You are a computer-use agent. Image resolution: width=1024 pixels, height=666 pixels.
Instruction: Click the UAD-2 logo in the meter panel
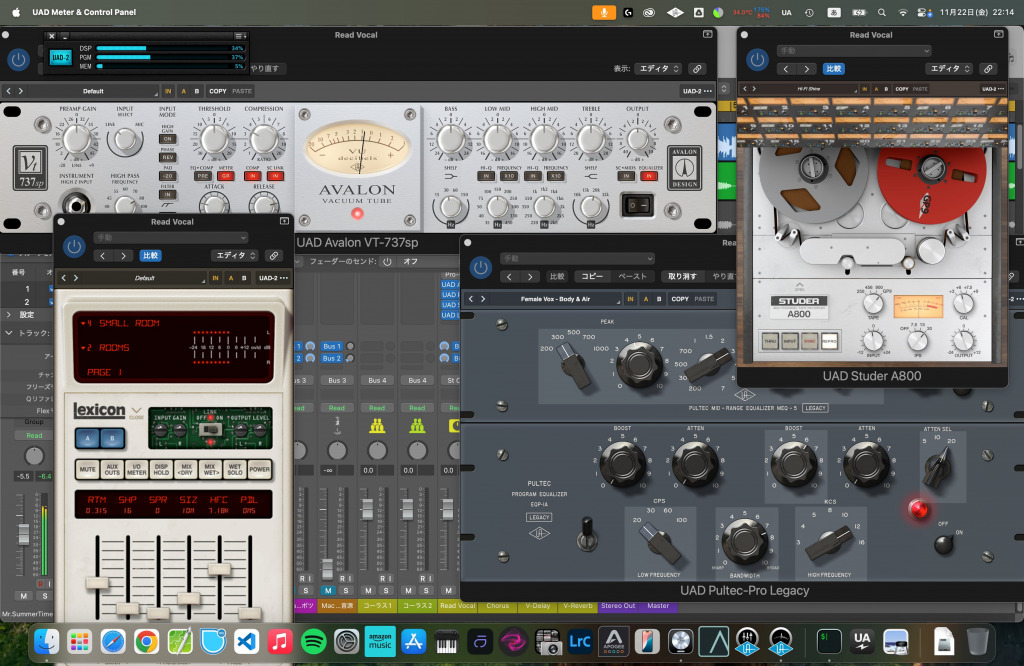[60, 58]
